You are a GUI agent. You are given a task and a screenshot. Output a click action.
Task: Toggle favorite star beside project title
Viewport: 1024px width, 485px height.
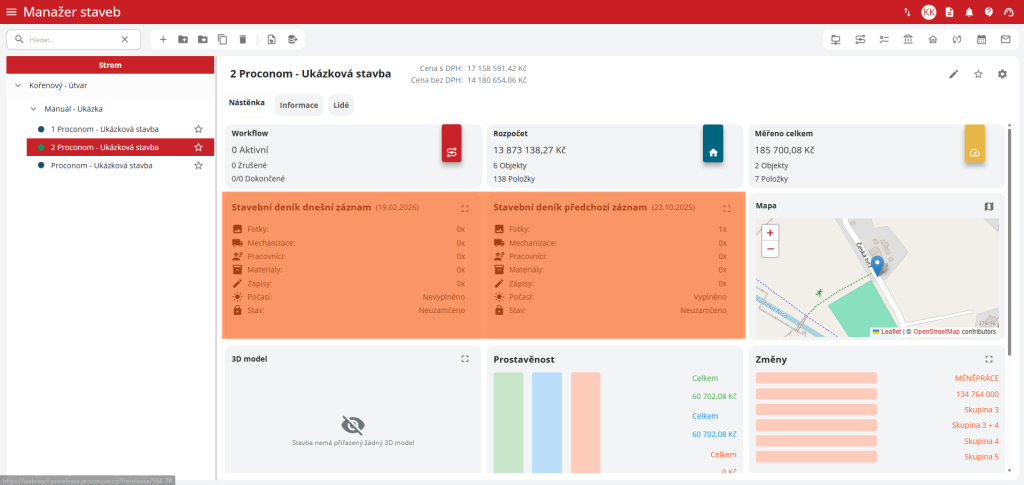(978, 74)
